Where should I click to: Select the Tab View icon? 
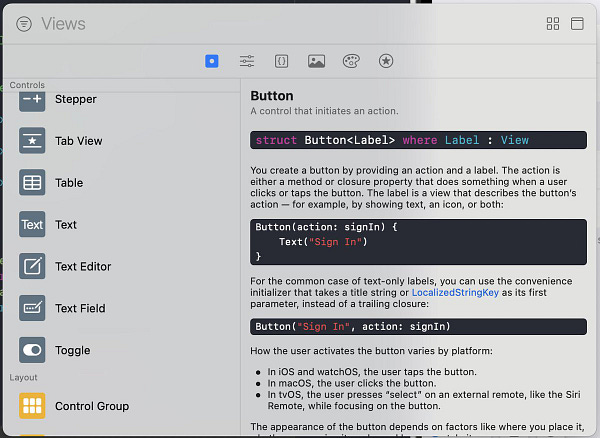[x=32, y=140]
